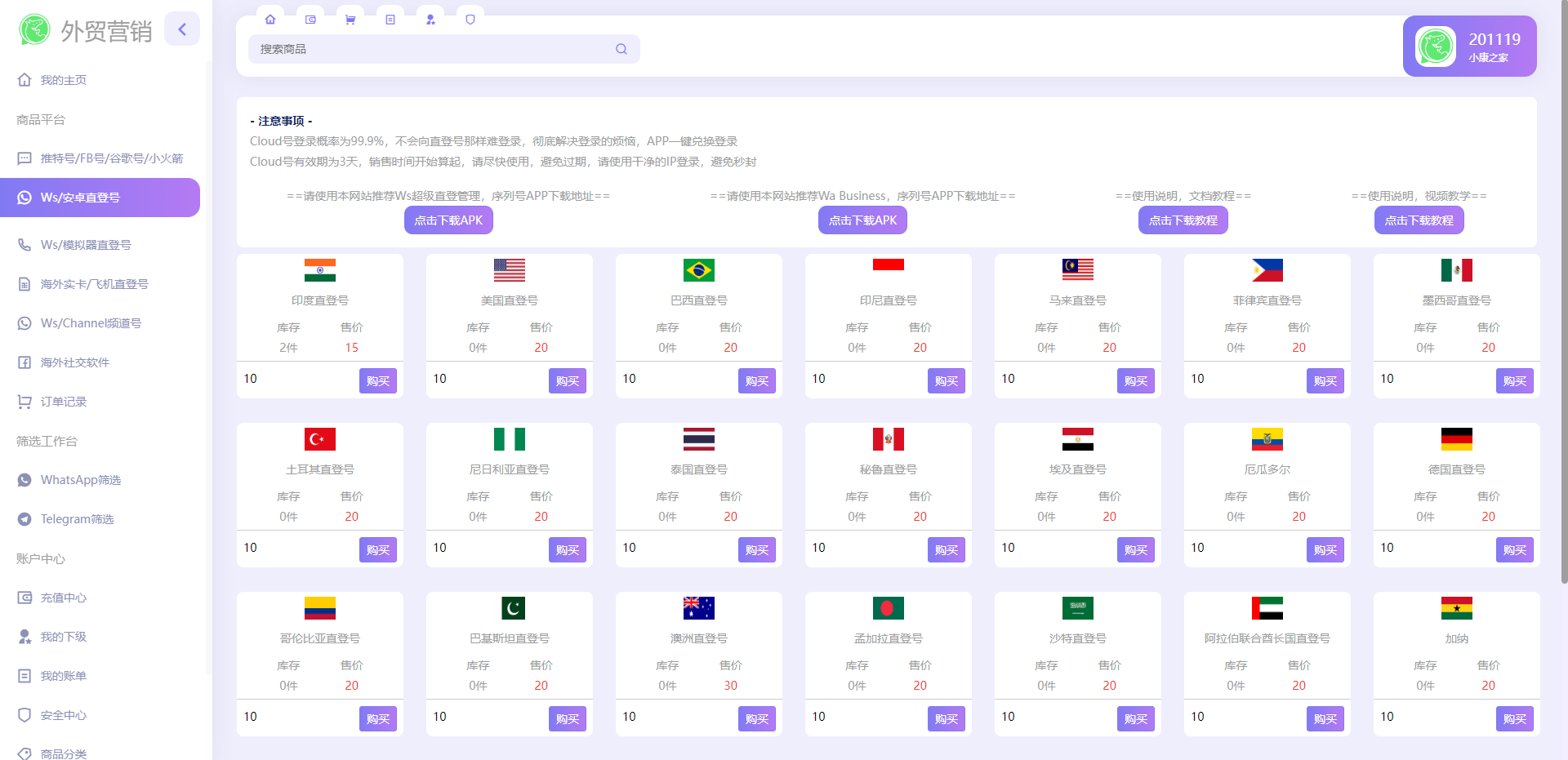This screenshot has height=760, width=1568.
Task: Select the WhatsApp筛选 icon in the sidebar
Action: [x=24, y=479]
